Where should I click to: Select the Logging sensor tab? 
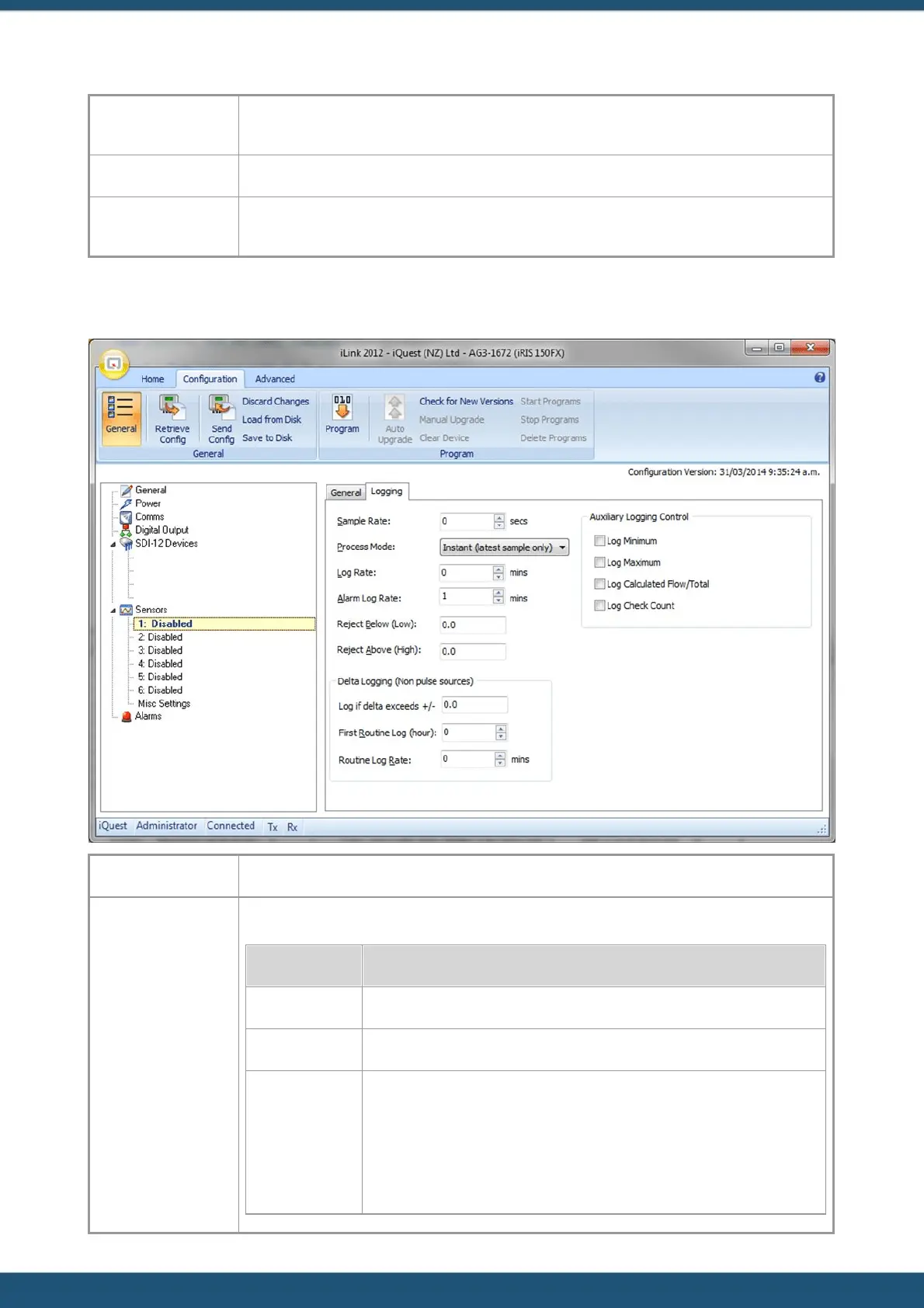(x=387, y=492)
